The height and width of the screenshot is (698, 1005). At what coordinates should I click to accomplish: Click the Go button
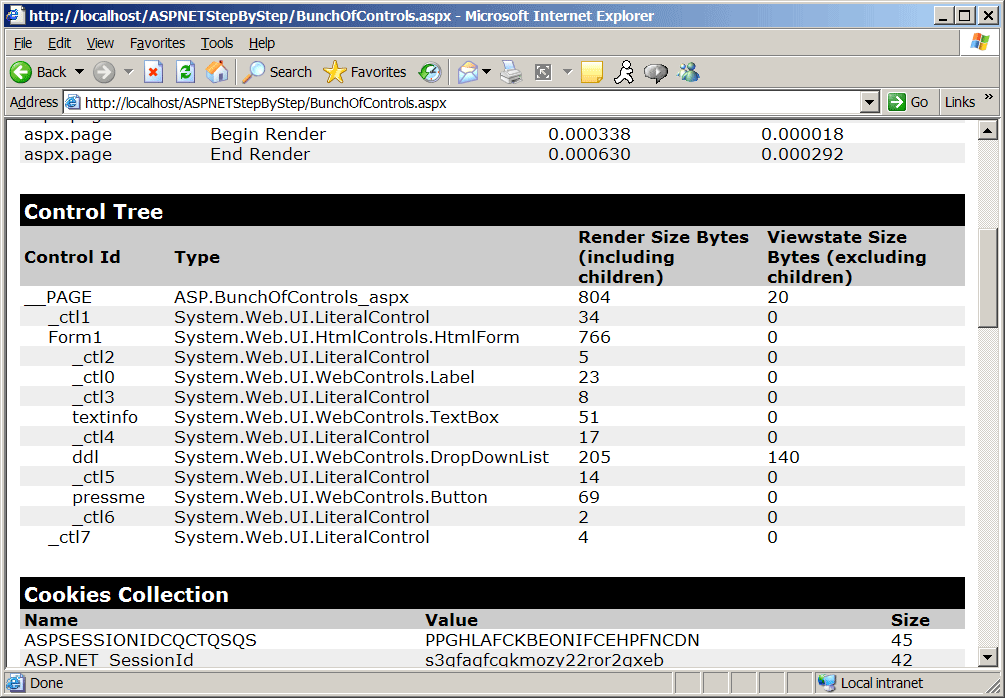tap(909, 102)
